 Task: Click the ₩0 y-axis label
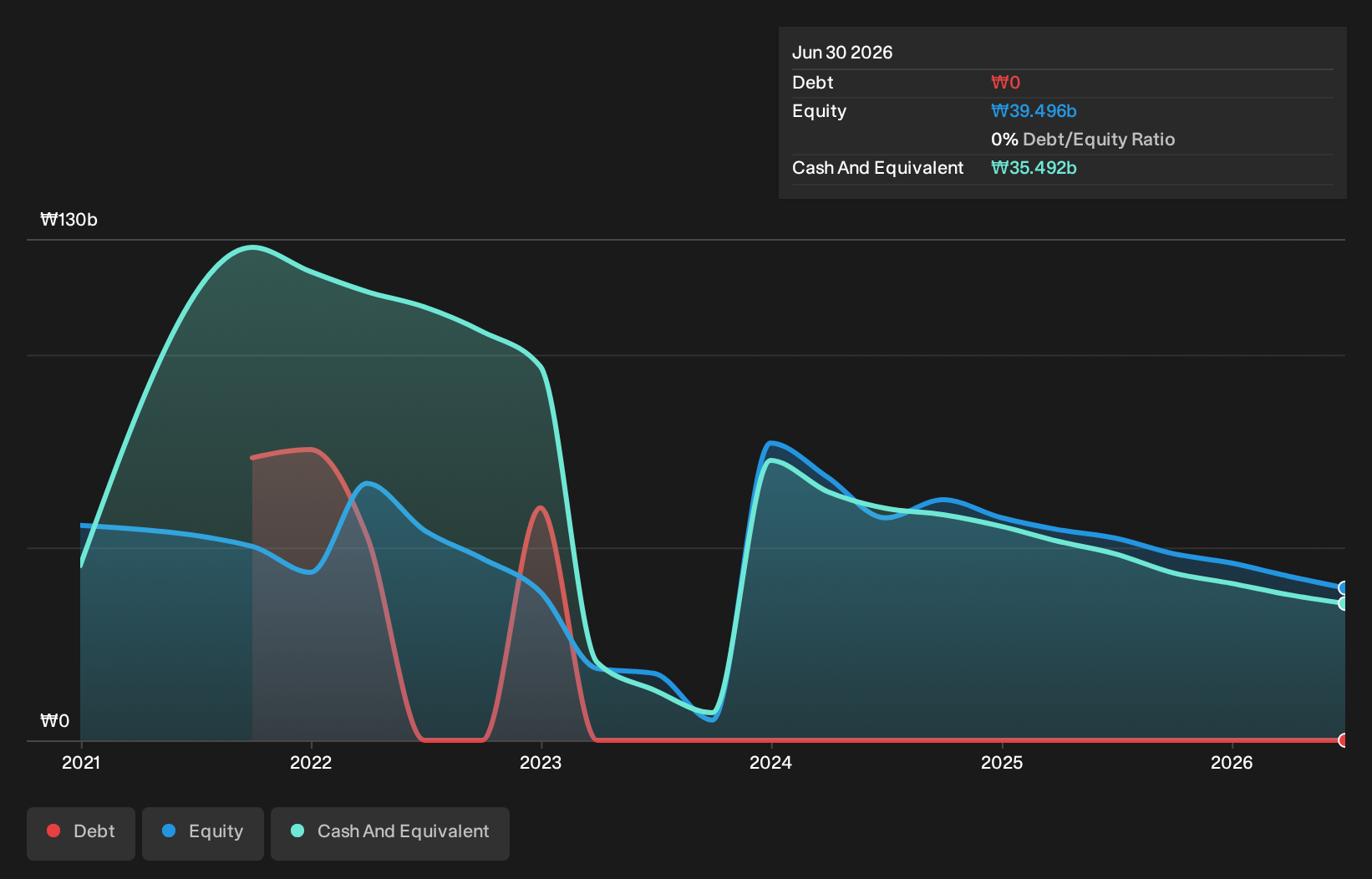(x=55, y=721)
